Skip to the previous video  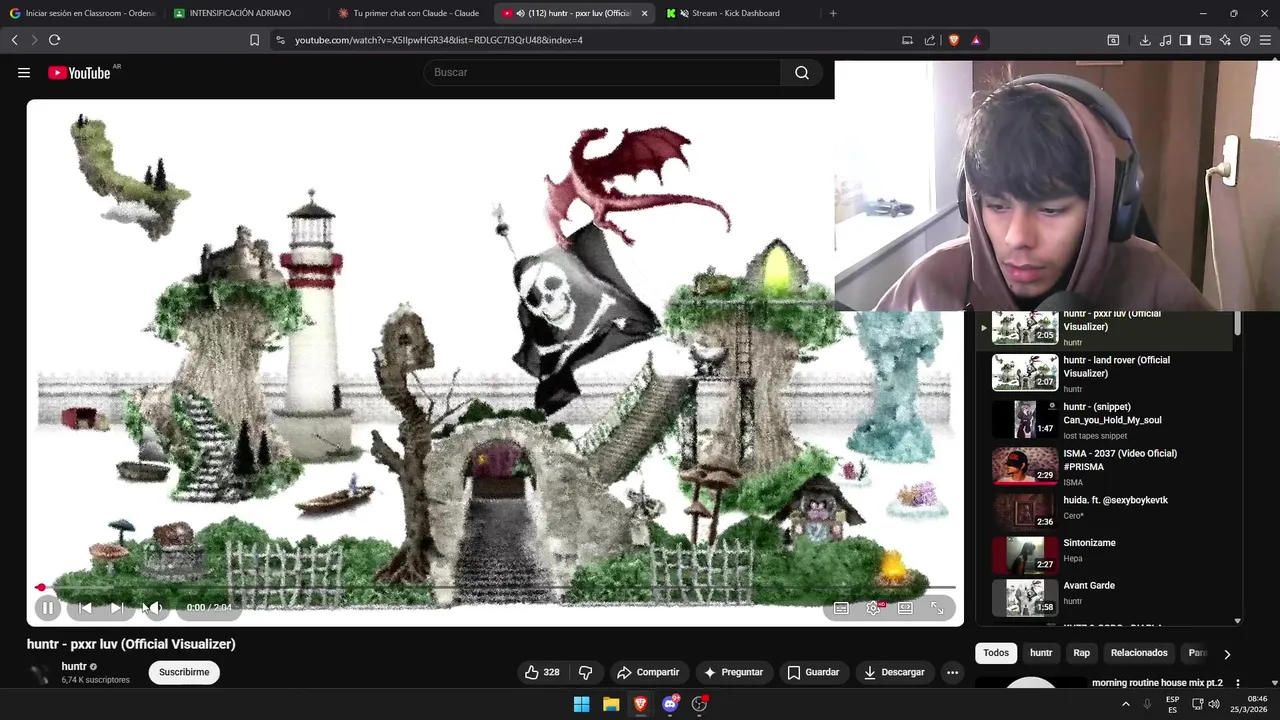[85, 607]
